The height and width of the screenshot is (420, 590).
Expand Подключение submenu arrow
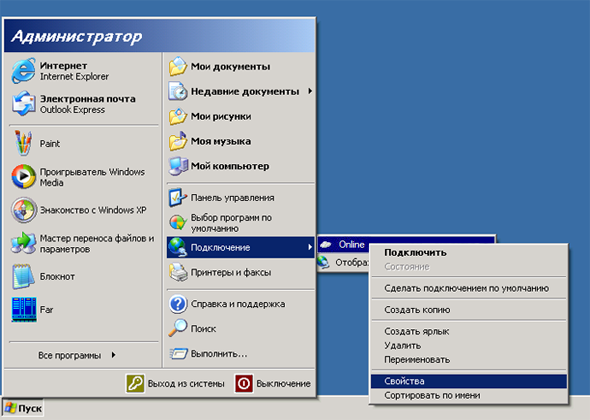(x=310, y=247)
